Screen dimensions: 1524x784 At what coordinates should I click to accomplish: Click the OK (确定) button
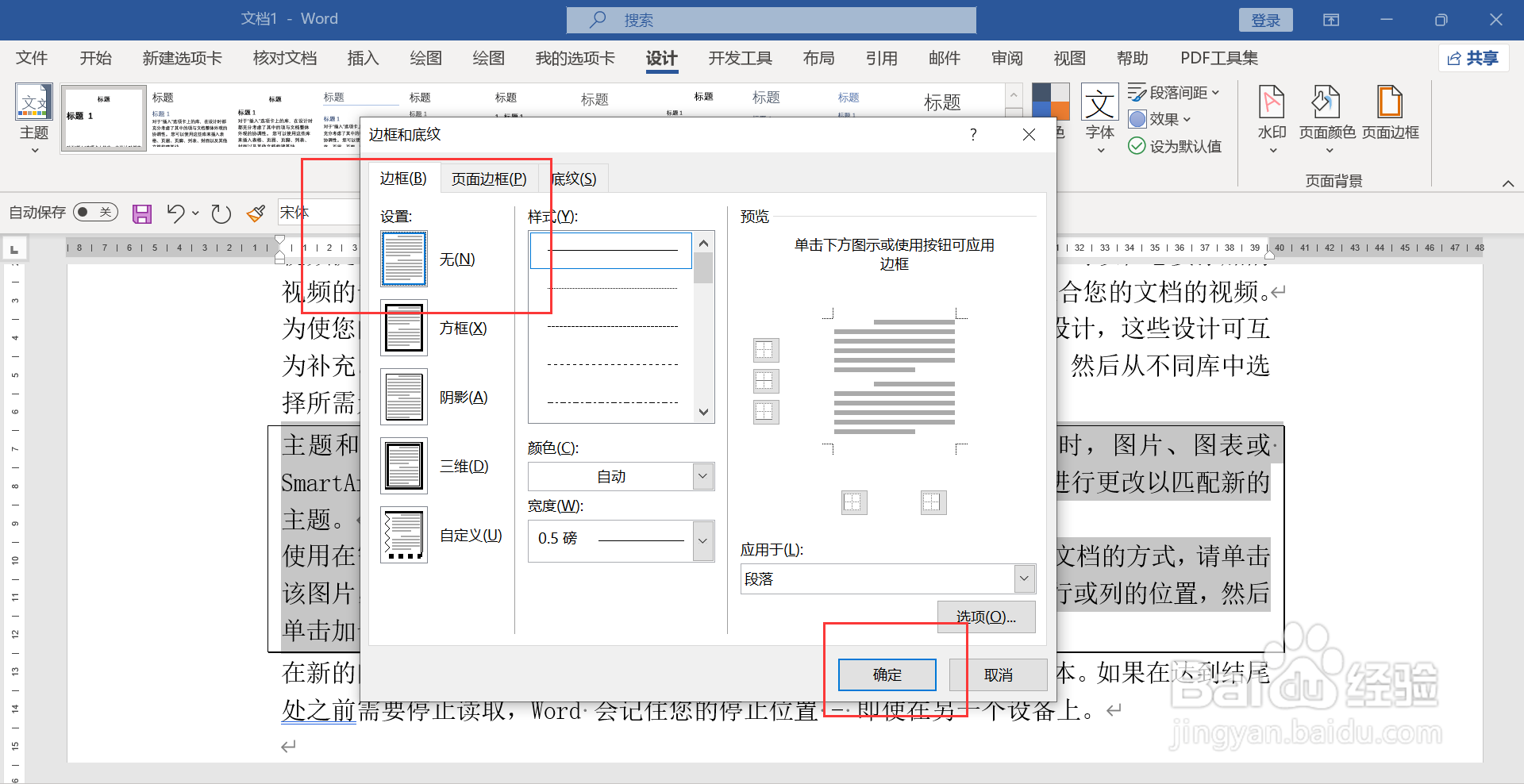click(887, 674)
